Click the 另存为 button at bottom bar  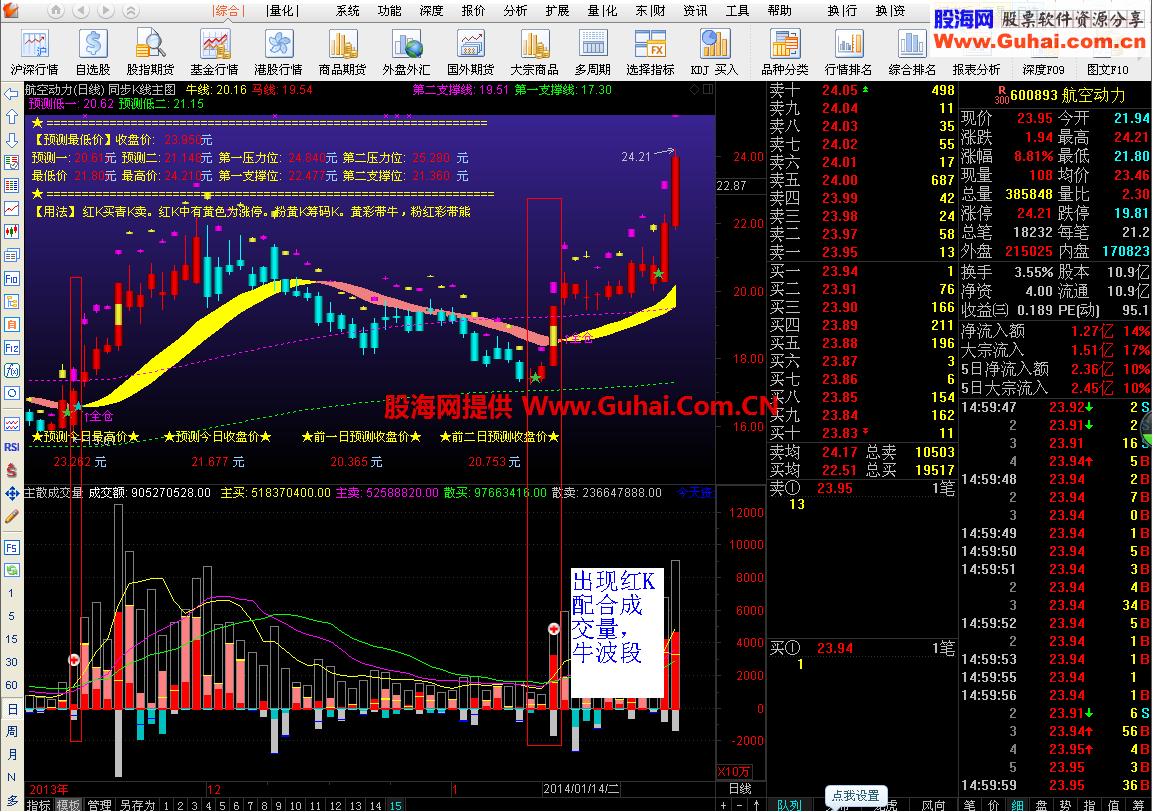pos(137,805)
